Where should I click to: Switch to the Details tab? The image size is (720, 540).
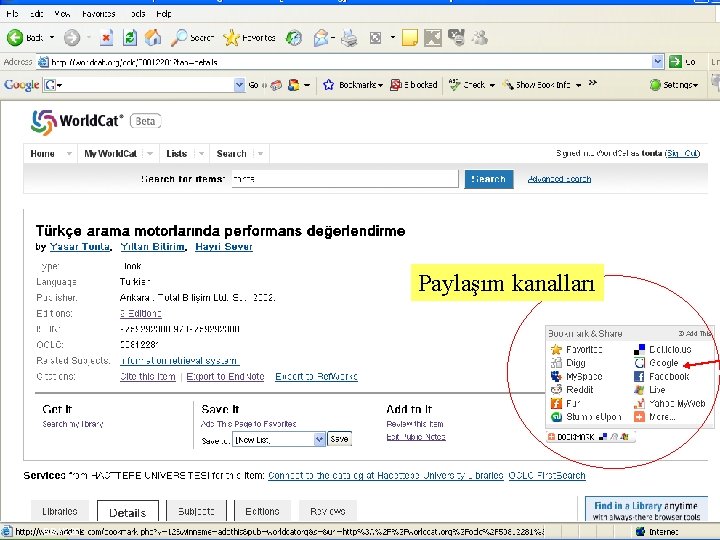point(128,512)
